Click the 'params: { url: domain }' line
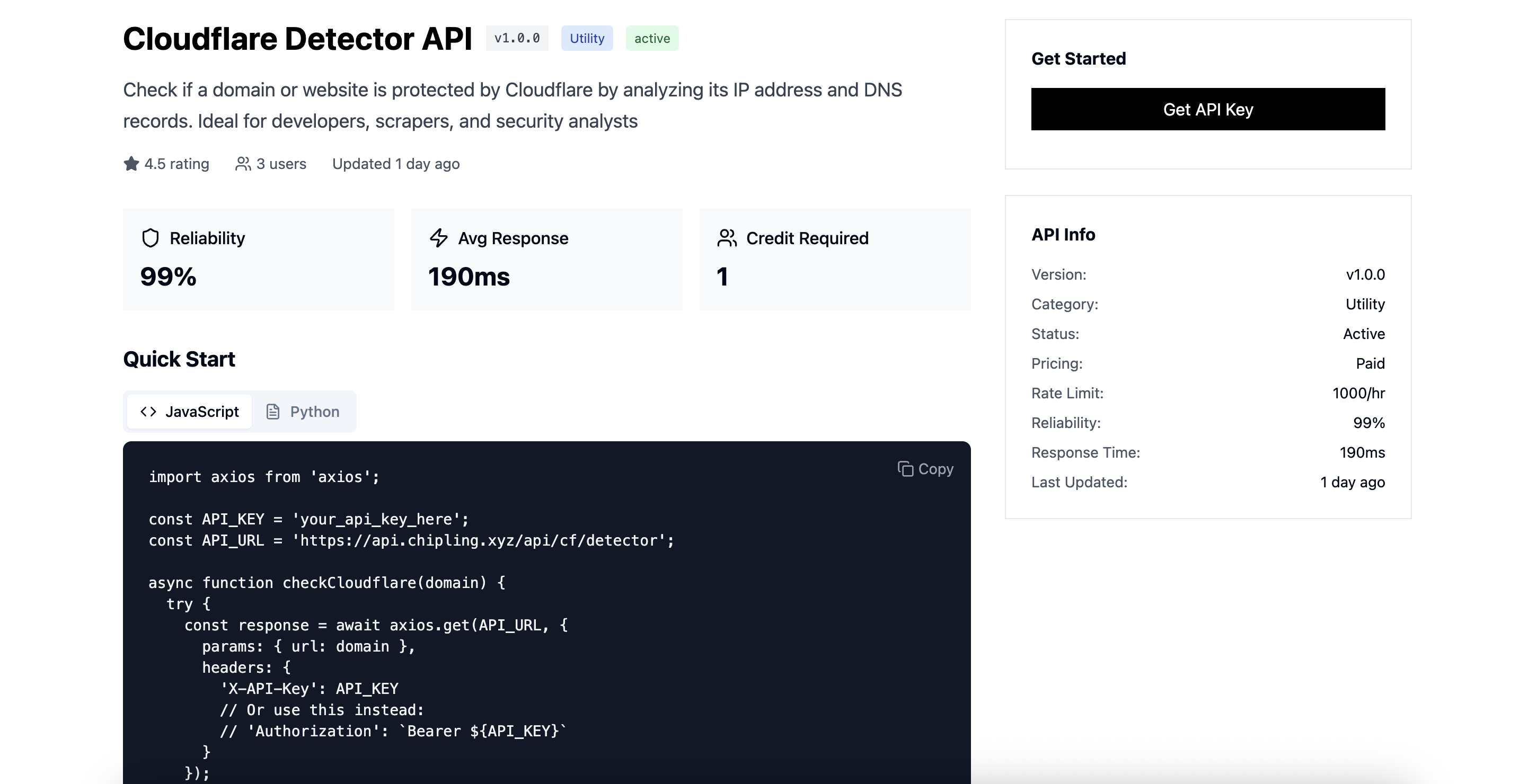Screen dimensions: 1537x784 point(308,646)
